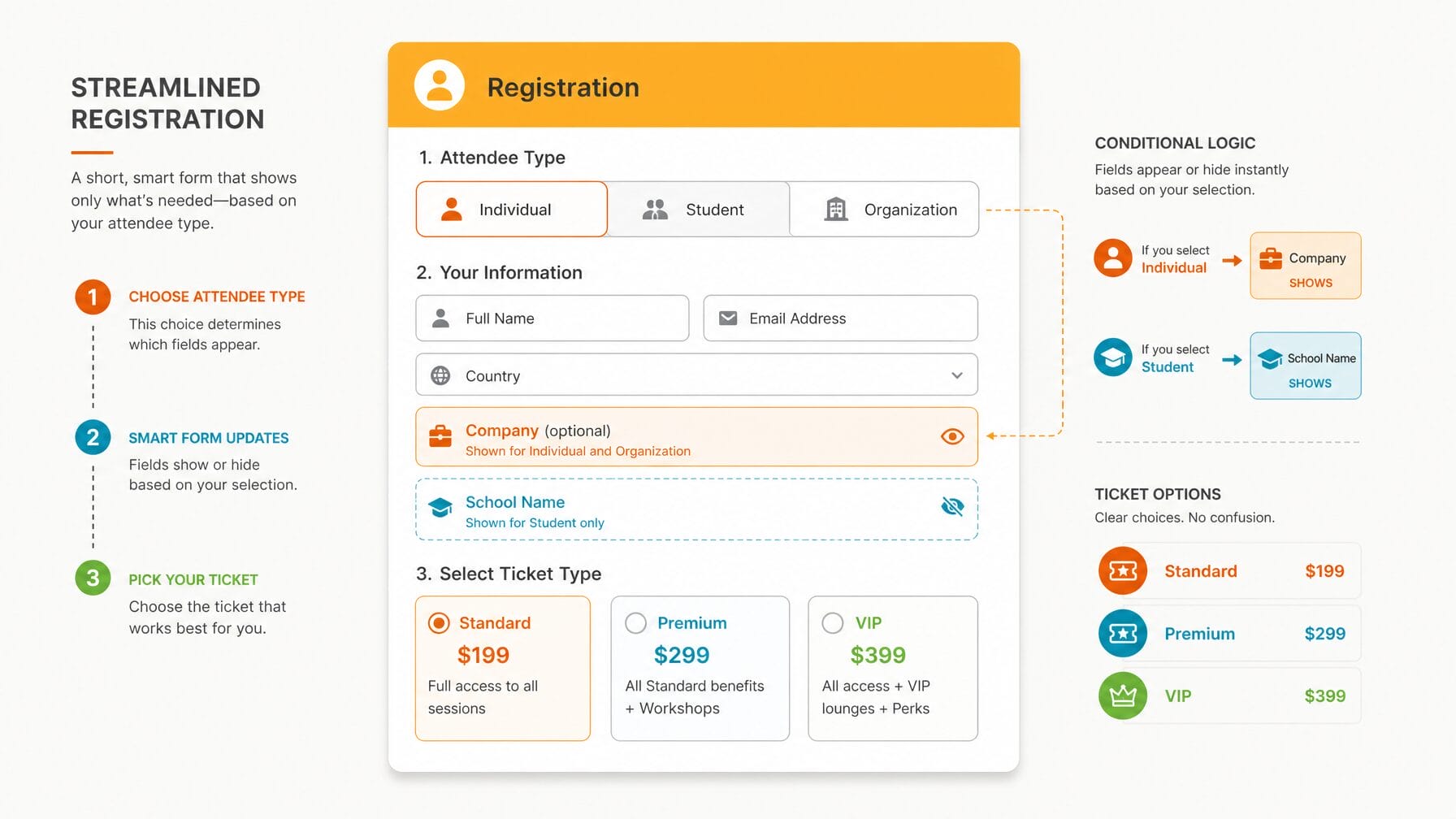The height and width of the screenshot is (819, 1456).
Task: Click the Premium row in Ticket Options
Action: point(1228,634)
